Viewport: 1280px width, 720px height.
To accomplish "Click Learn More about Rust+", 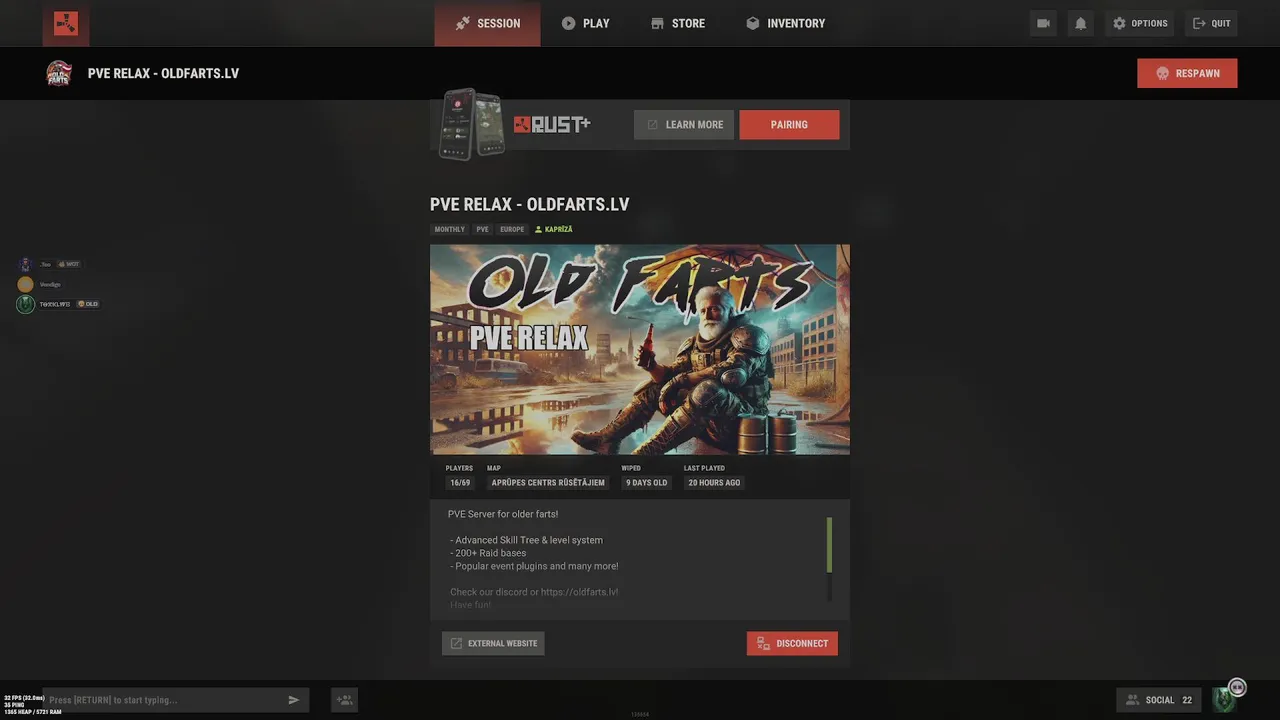I will click(x=684, y=125).
